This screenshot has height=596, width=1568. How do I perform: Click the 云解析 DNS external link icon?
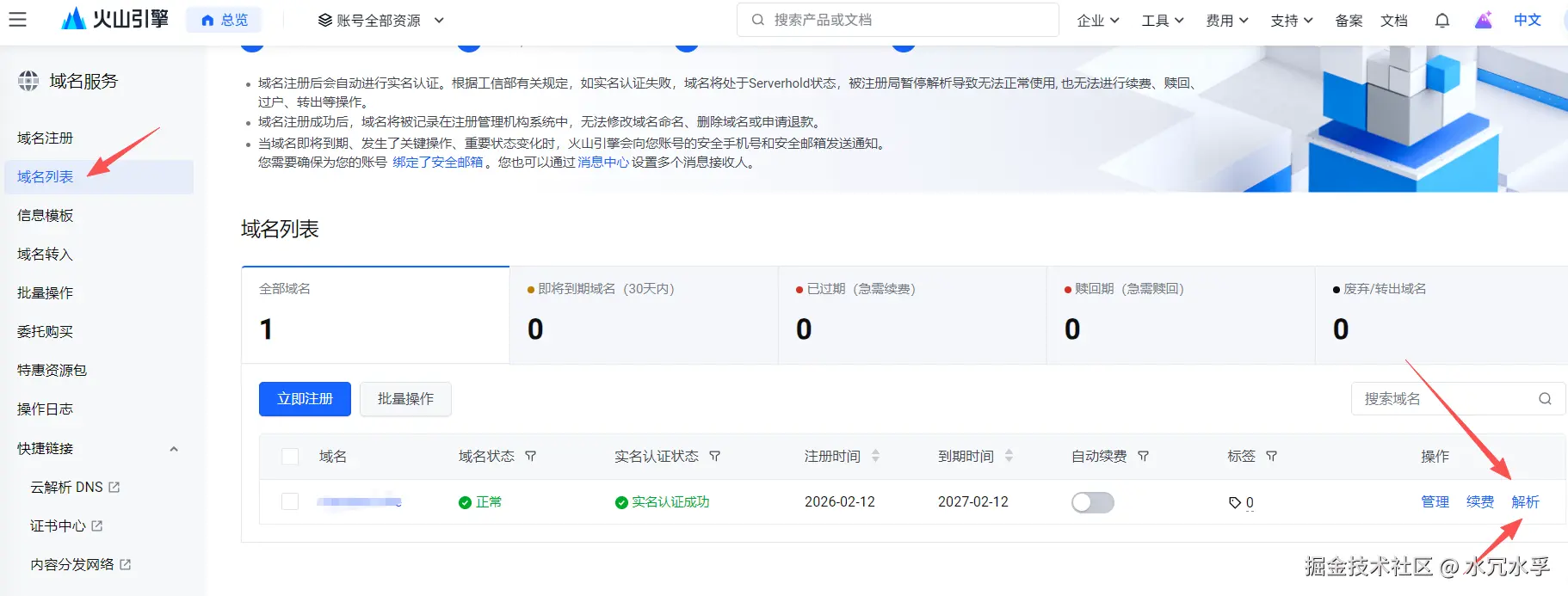click(114, 487)
